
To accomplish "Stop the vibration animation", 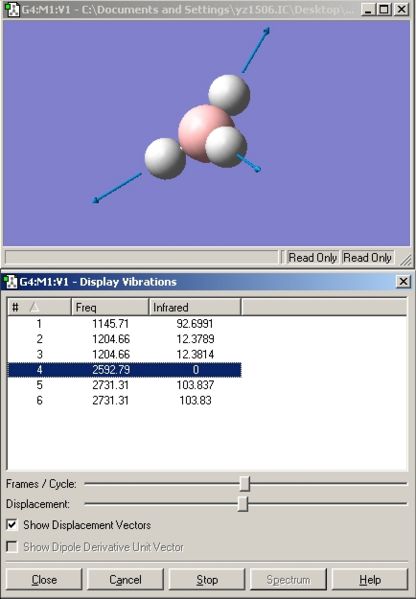I will (x=207, y=580).
